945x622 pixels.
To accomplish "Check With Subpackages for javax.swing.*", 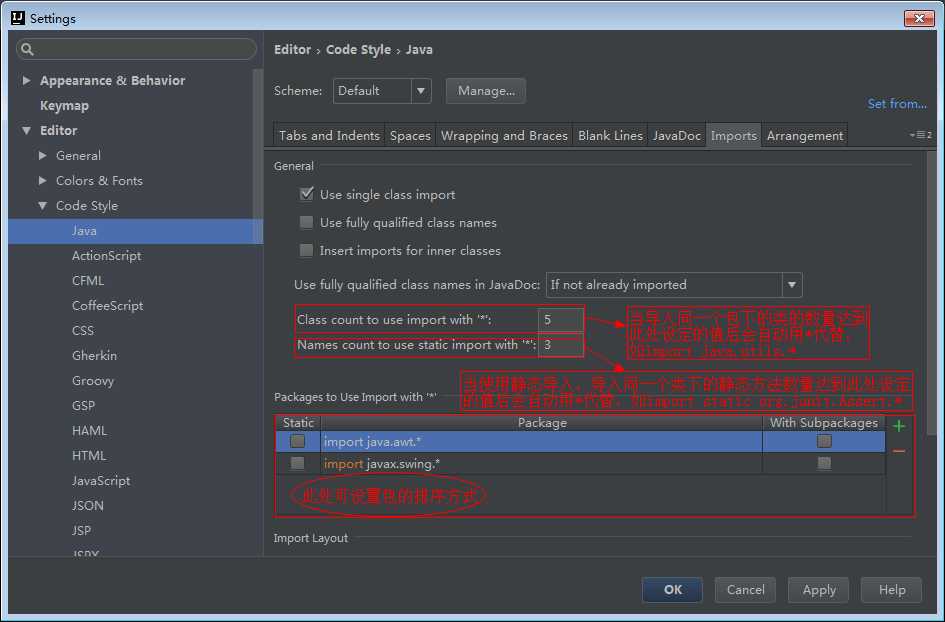I will pos(824,463).
